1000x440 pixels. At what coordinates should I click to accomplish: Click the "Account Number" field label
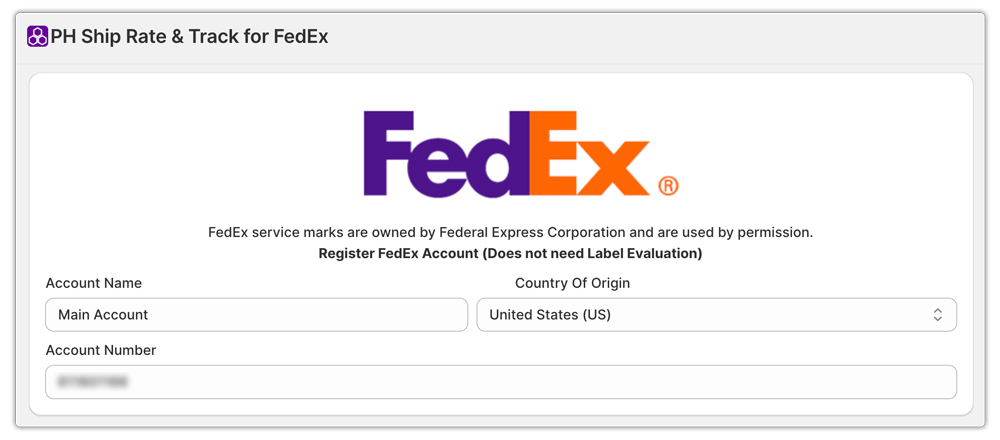[101, 350]
